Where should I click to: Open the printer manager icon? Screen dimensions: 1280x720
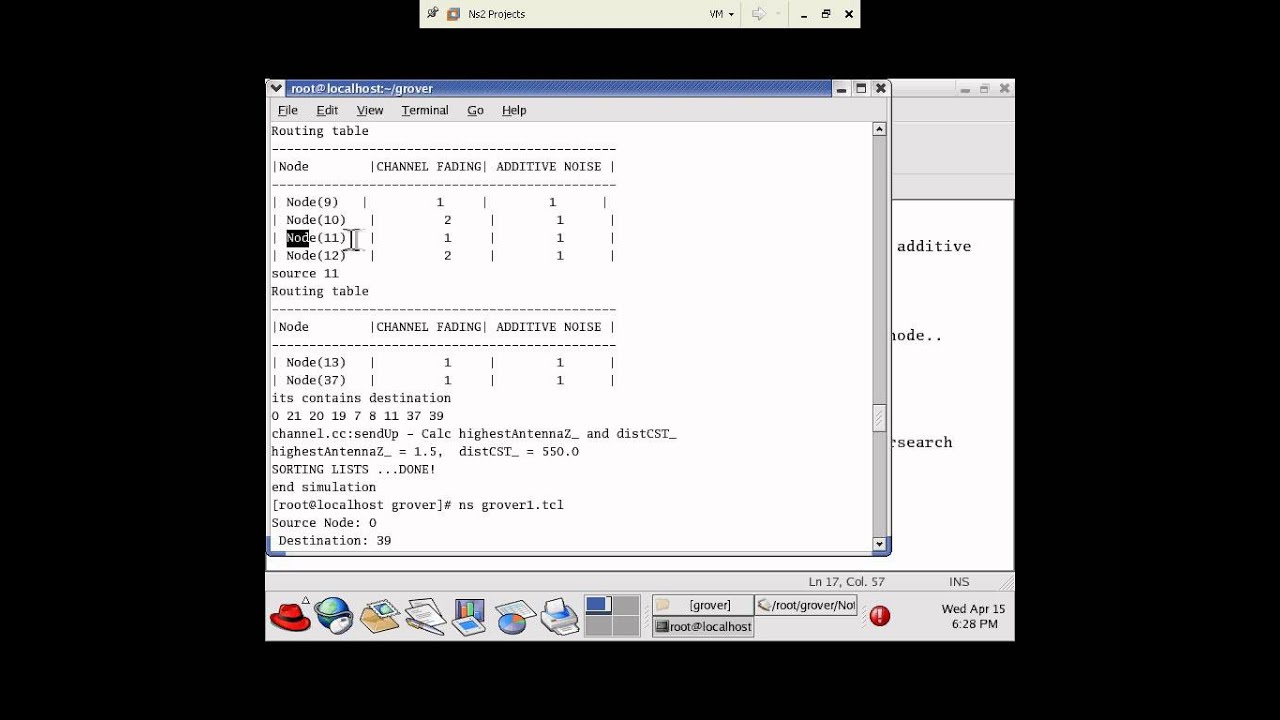click(x=559, y=616)
